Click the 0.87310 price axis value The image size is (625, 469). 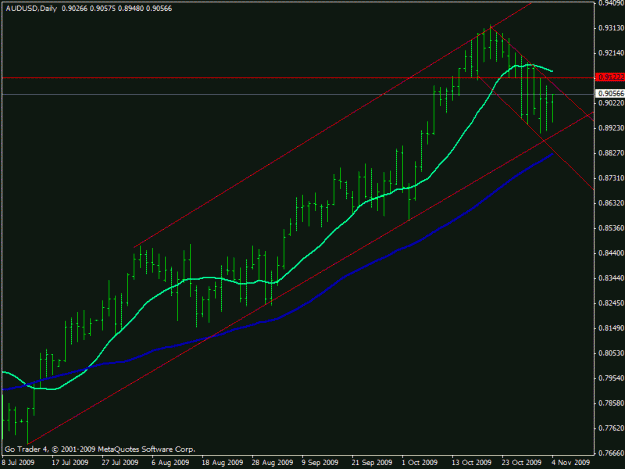(x=611, y=178)
